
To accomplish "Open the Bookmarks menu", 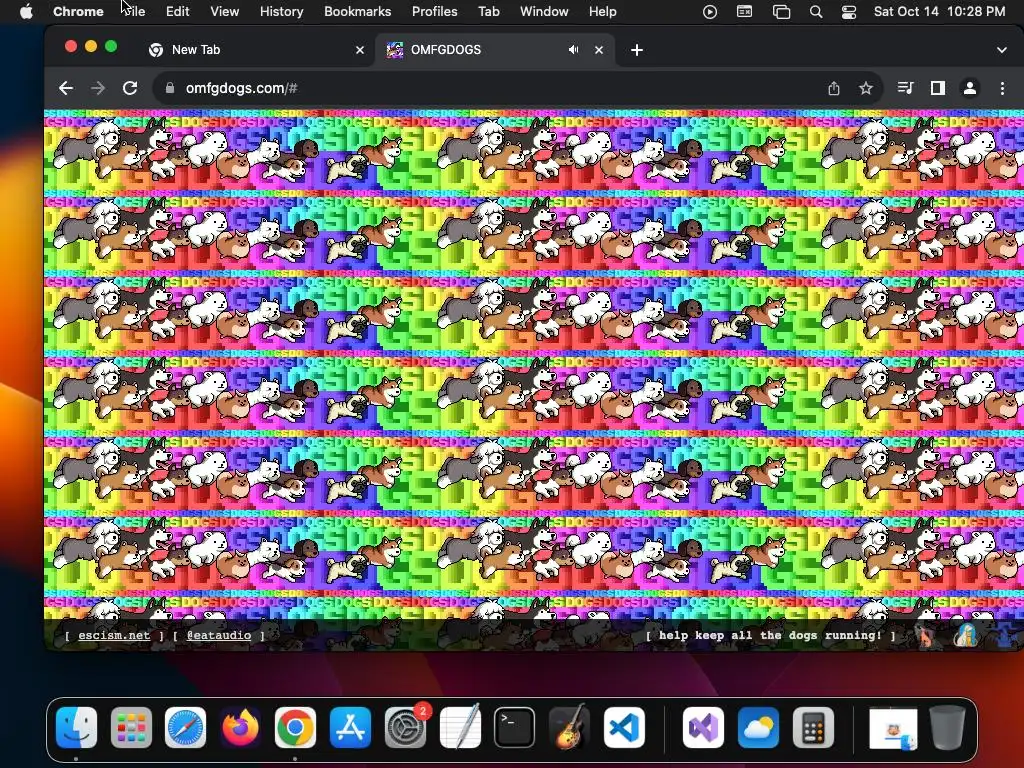I will click(357, 11).
